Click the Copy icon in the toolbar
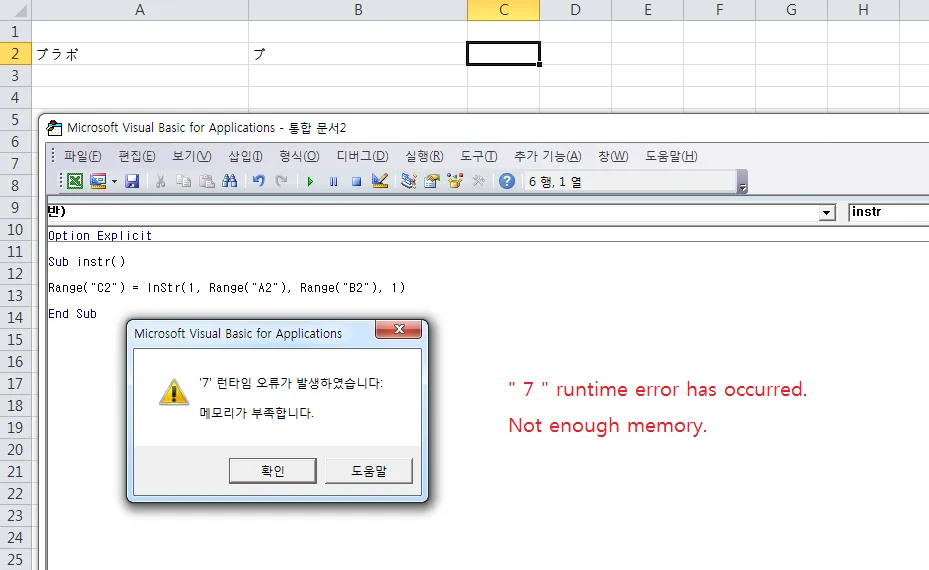Viewport: 929px width, 570px height. pyautogui.click(x=184, y=181)
